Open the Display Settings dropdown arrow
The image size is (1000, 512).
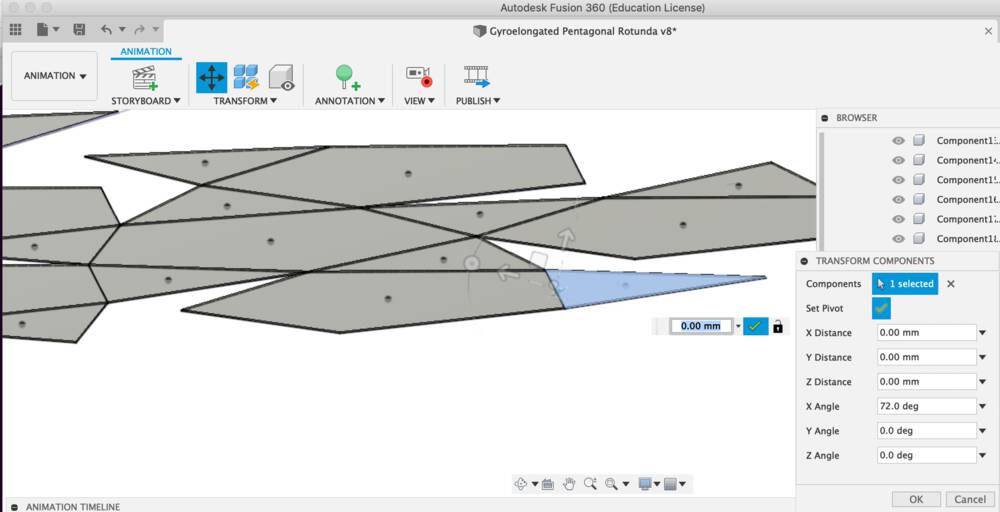pos(656,485)
